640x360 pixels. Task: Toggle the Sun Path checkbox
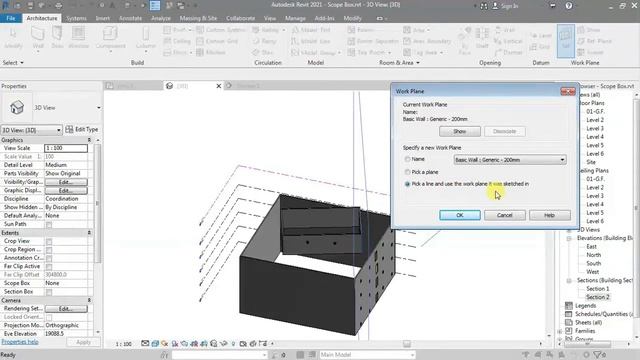click(x=49, y=224)
